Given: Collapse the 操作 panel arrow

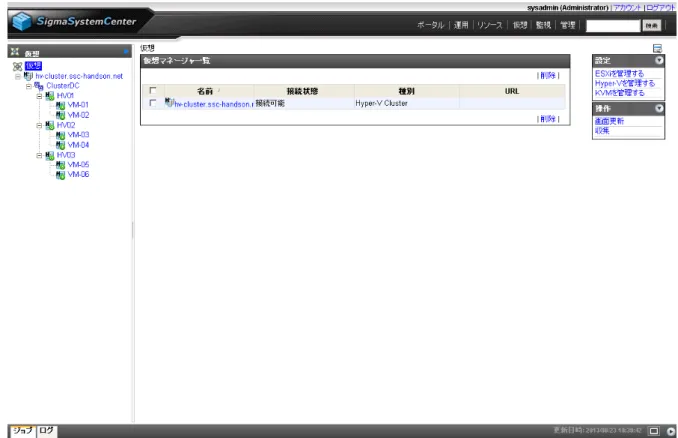Looking at the screenshot, I should tap(659, 109).
